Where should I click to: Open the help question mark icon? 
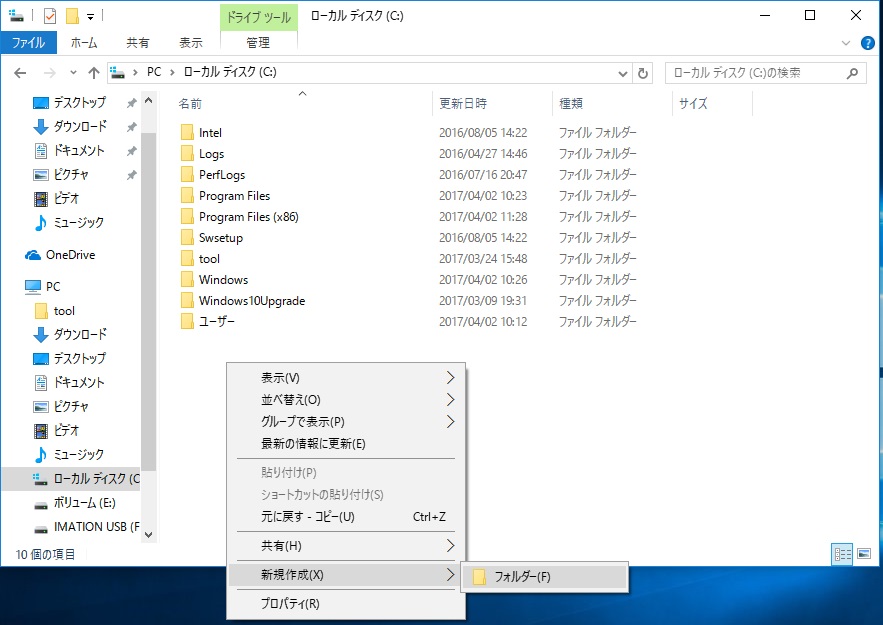tap(869, 43)
